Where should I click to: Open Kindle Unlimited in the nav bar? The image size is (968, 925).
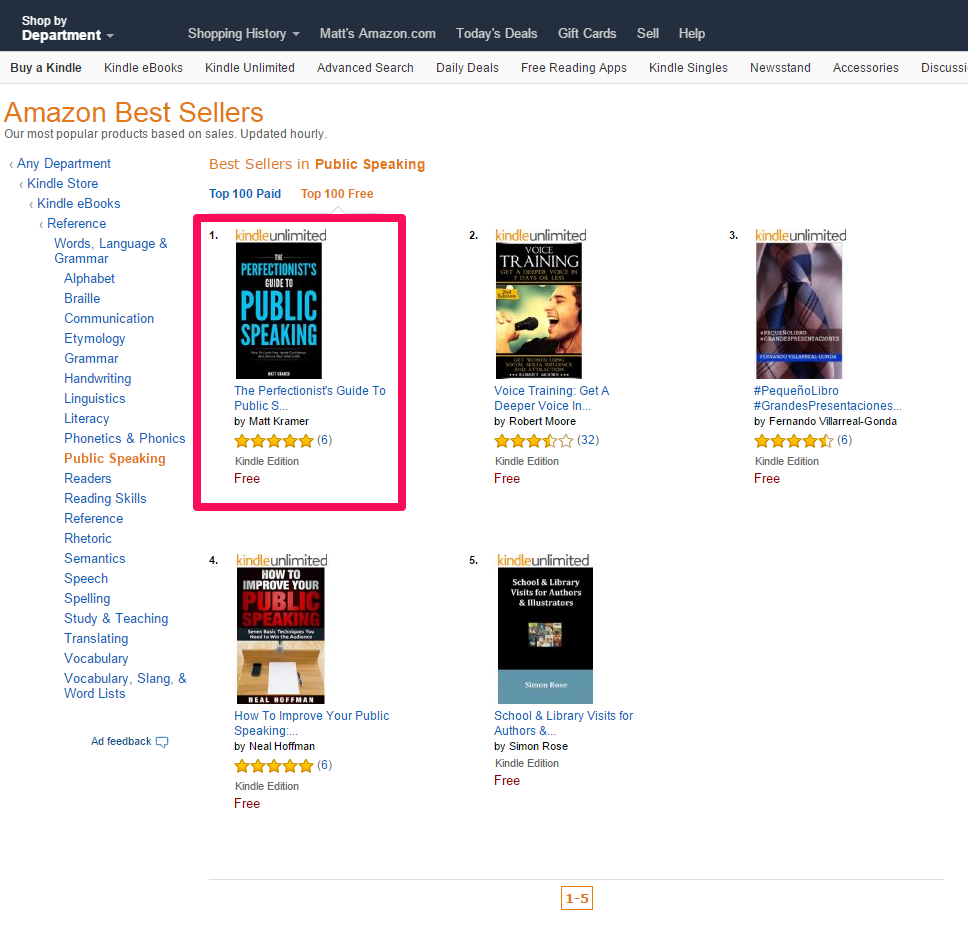[x=249, y=68]
